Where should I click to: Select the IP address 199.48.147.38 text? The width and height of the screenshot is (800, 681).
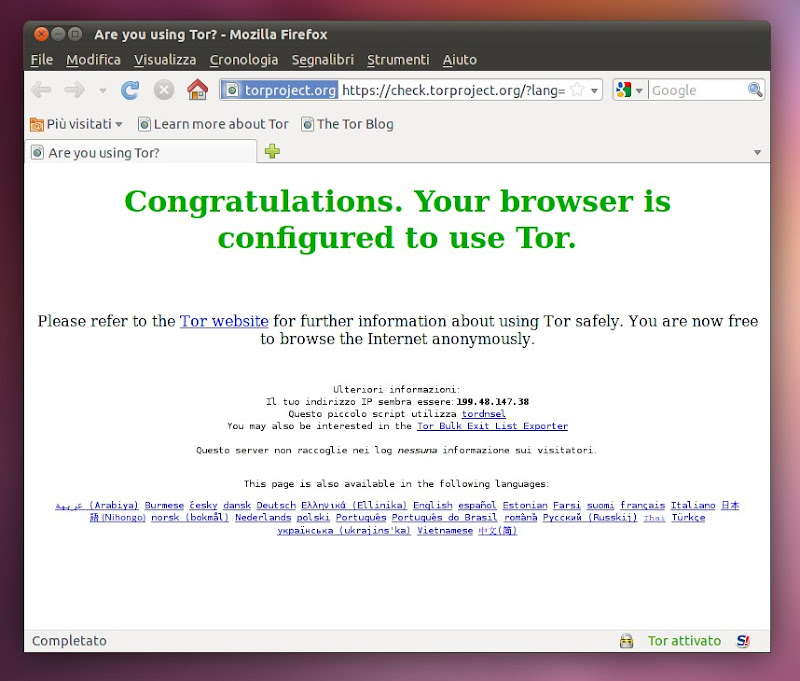click(492, 402)
